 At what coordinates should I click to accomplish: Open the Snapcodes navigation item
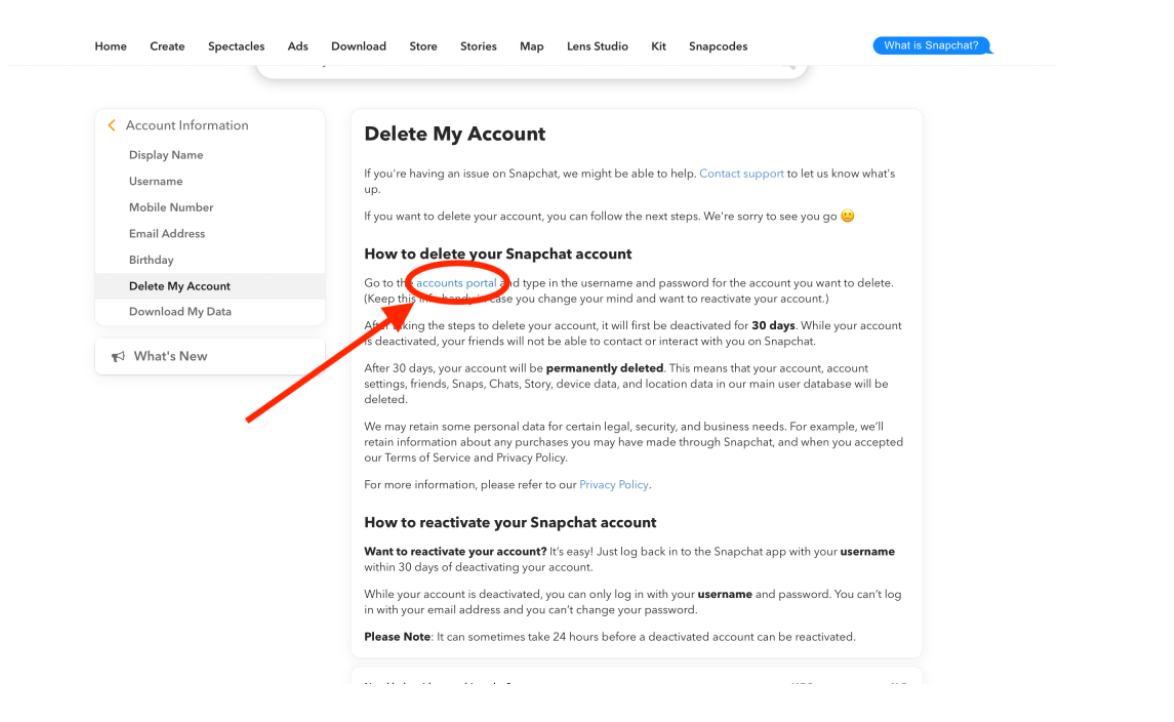pos(718,46)
